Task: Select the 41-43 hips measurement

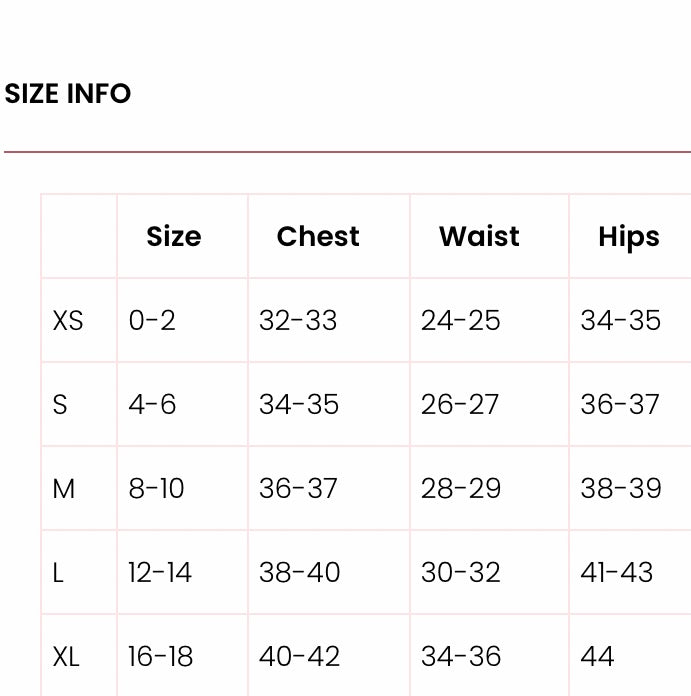Action: 616,573
